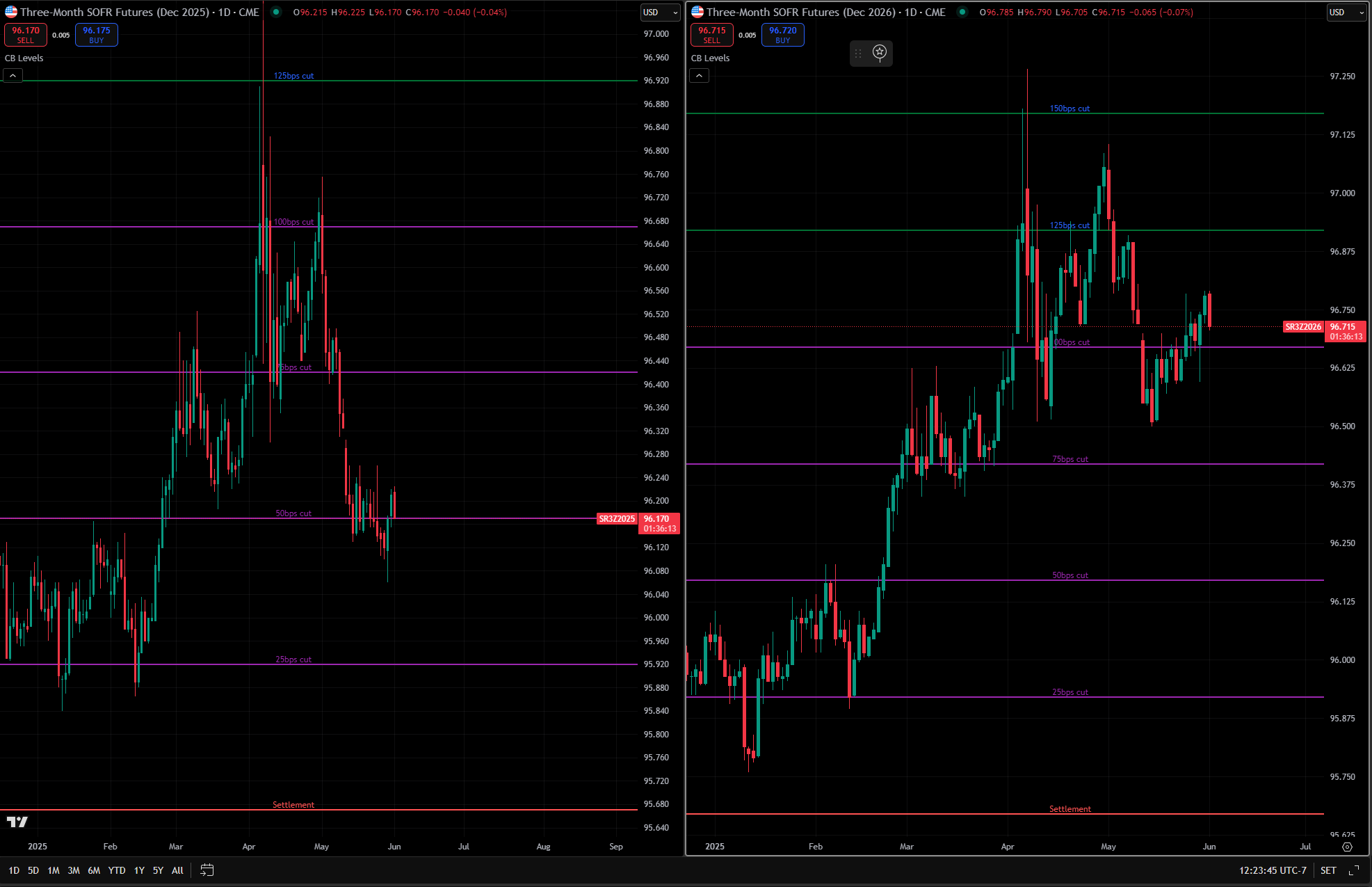Click the 96.720 BUY button
The height and width of the screenshot is (887, 1372).
tap(782, 34)
